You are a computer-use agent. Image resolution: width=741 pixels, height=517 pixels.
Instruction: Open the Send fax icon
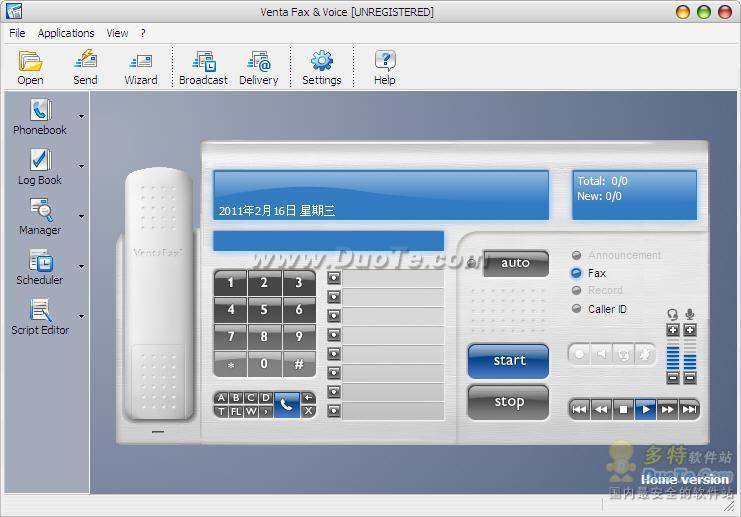(x=85, y=67)
